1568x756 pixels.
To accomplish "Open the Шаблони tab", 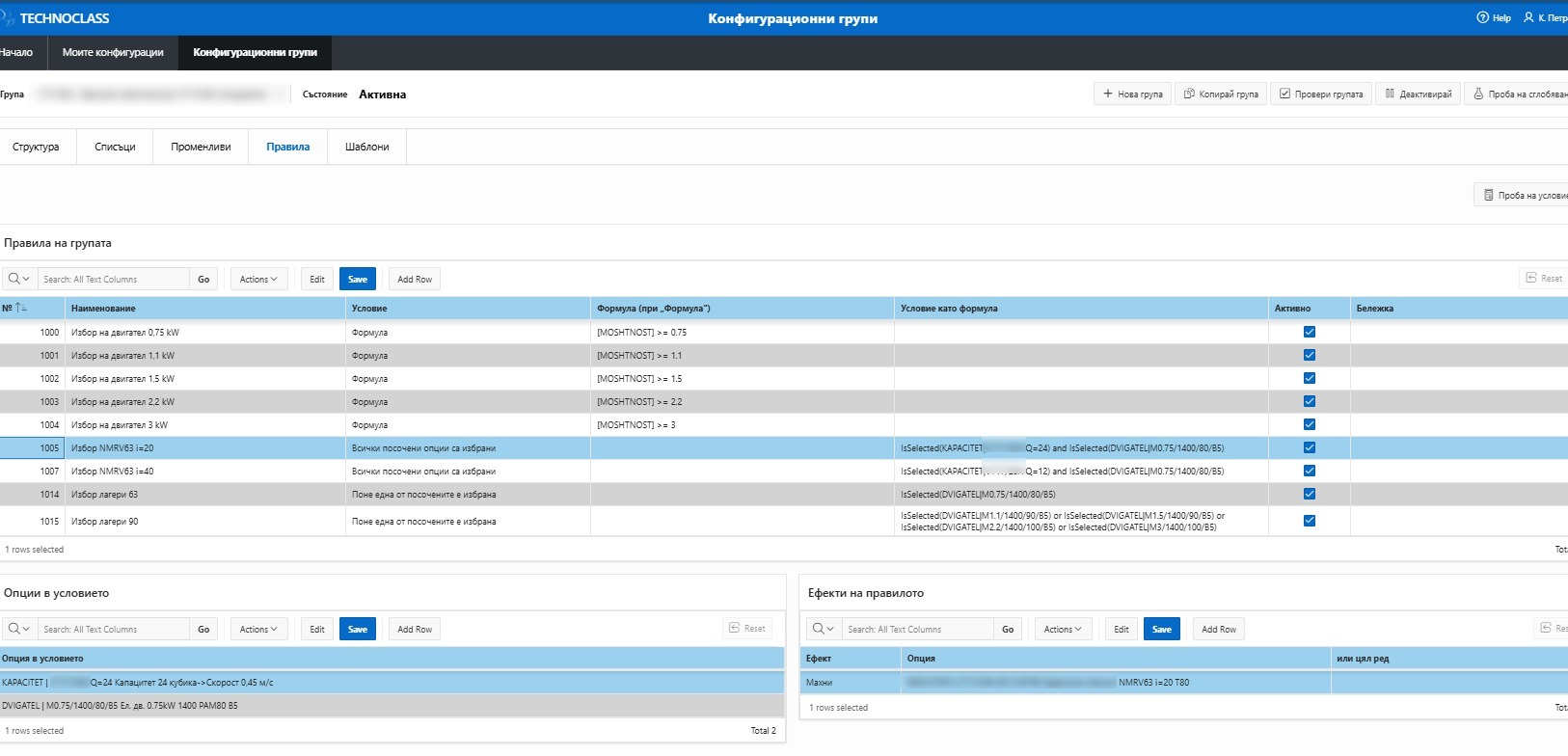I will 367,147.
